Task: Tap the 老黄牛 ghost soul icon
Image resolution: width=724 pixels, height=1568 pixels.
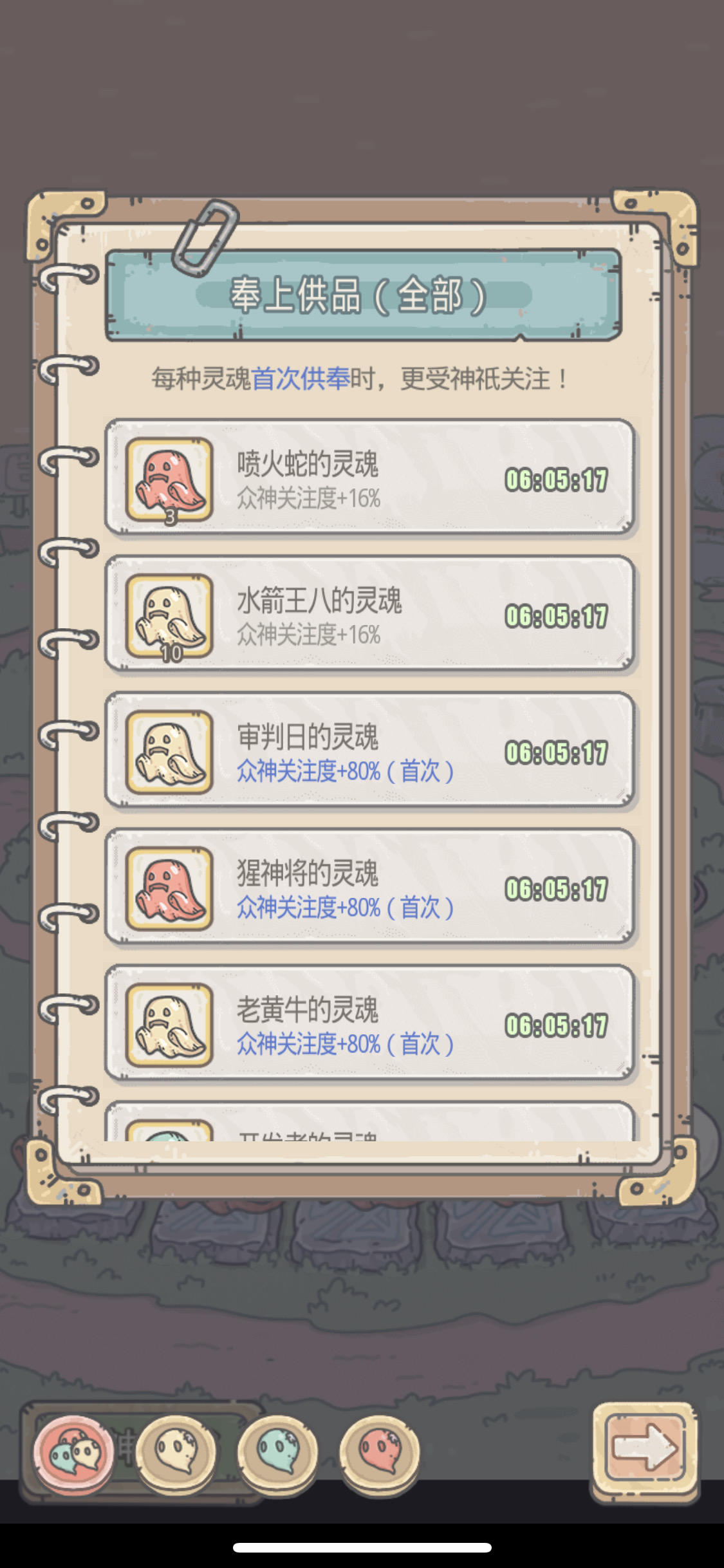Action: pyautogui.click(x=169, y=1025)
